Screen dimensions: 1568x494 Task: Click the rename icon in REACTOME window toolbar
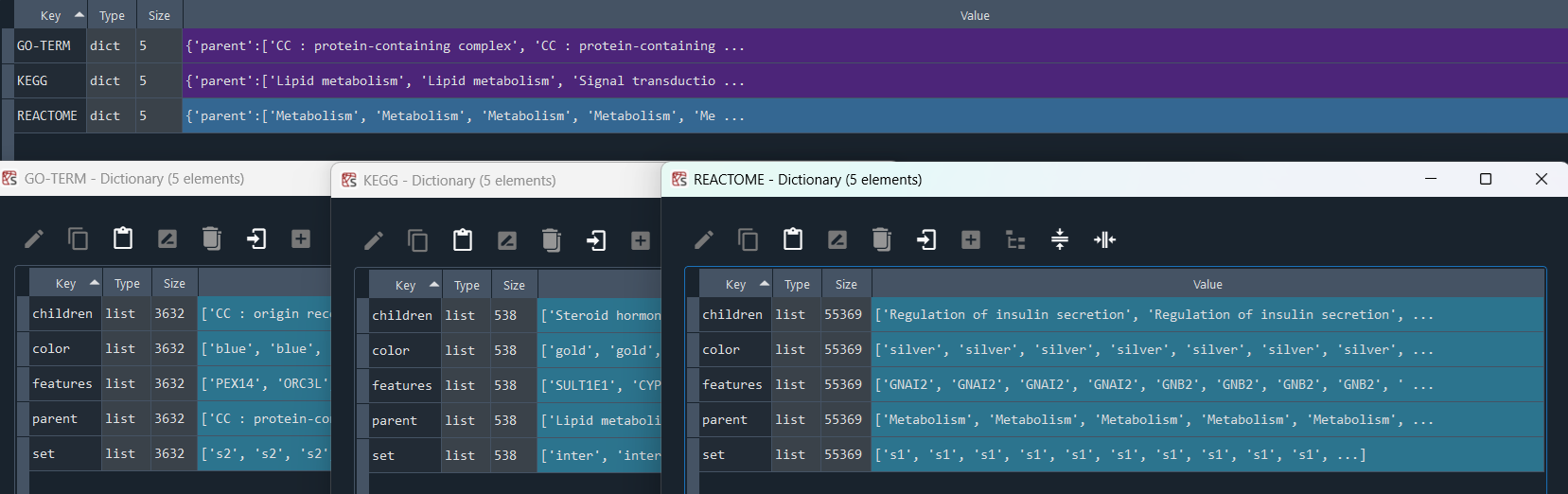(837, 239)
